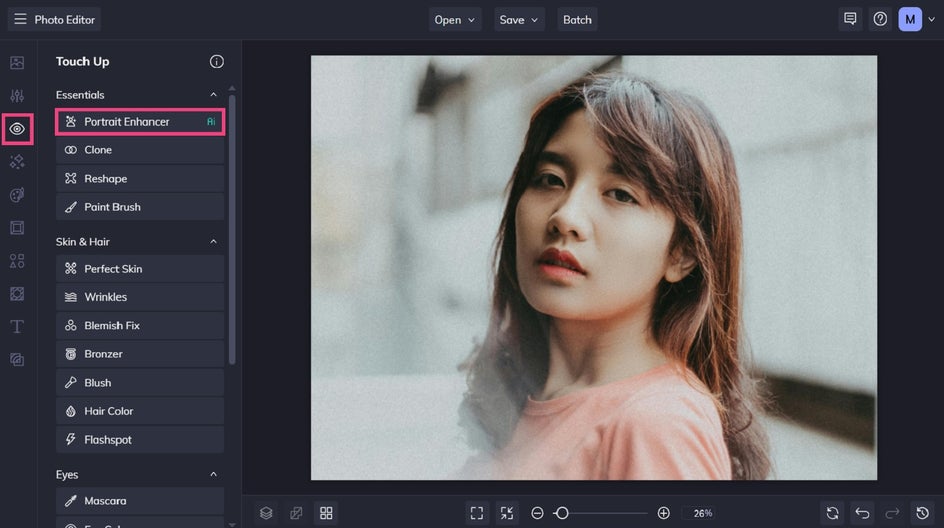Click the Photo Editor title label
Image resolution: width=944 pixels, height=528 pixels.
[x=64, y=19]
